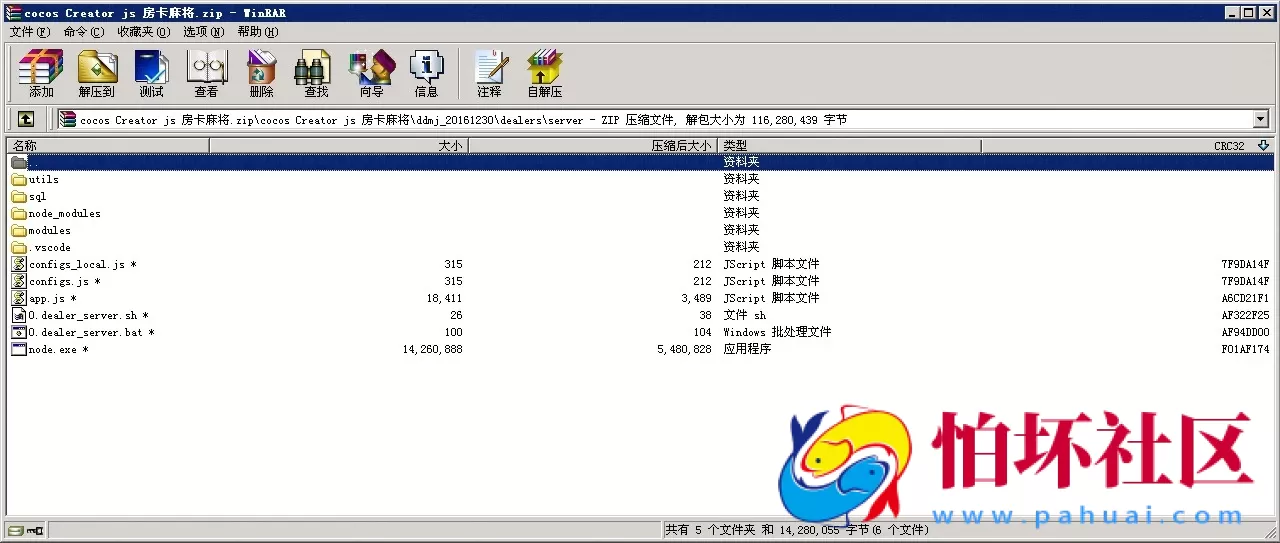
Task: Click the configs_local.js file icon
Action: point(19,264)
